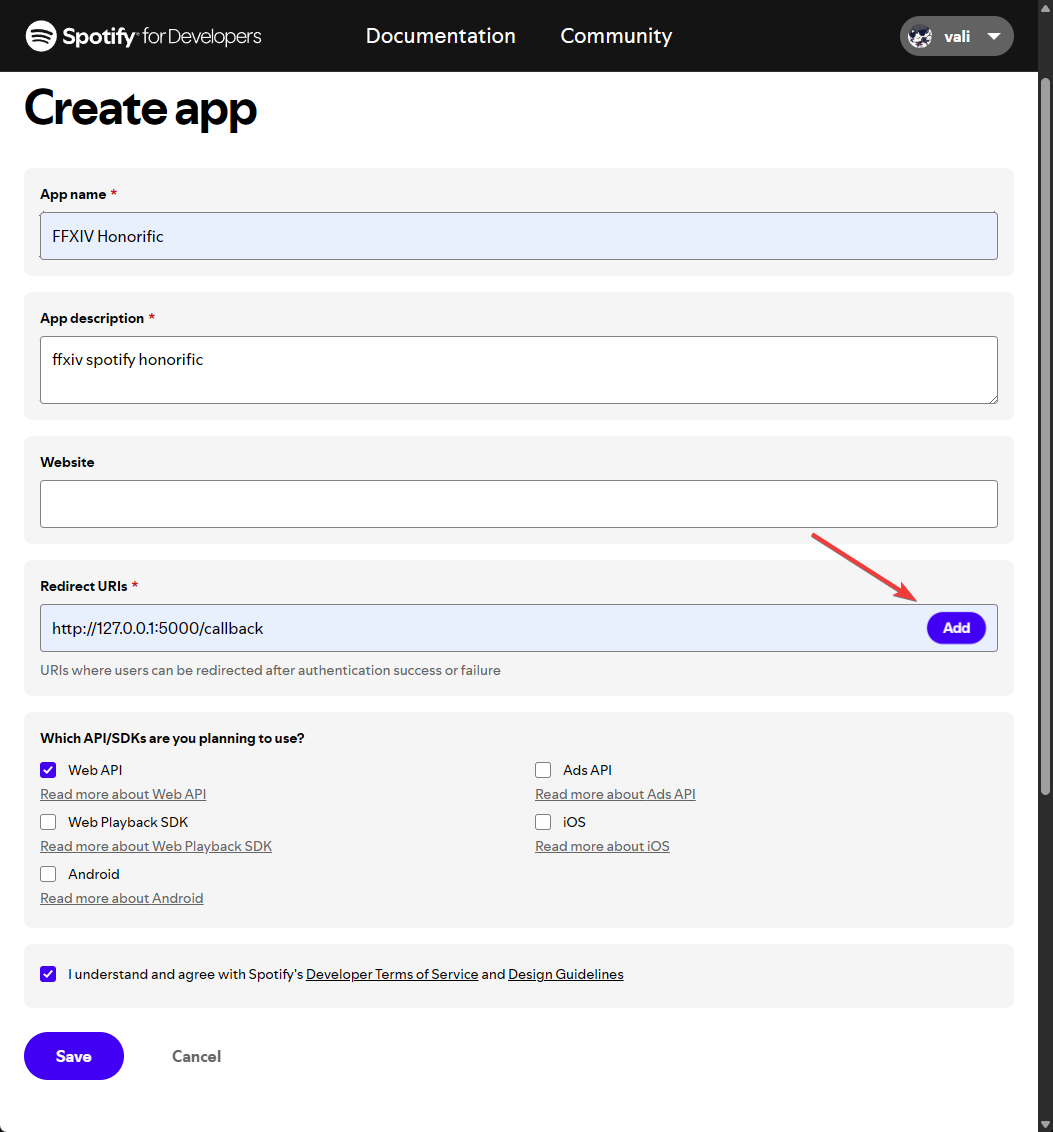Open the Community menu
The height and width of the screenshot is (1132, 1053).
pos(616,36)
